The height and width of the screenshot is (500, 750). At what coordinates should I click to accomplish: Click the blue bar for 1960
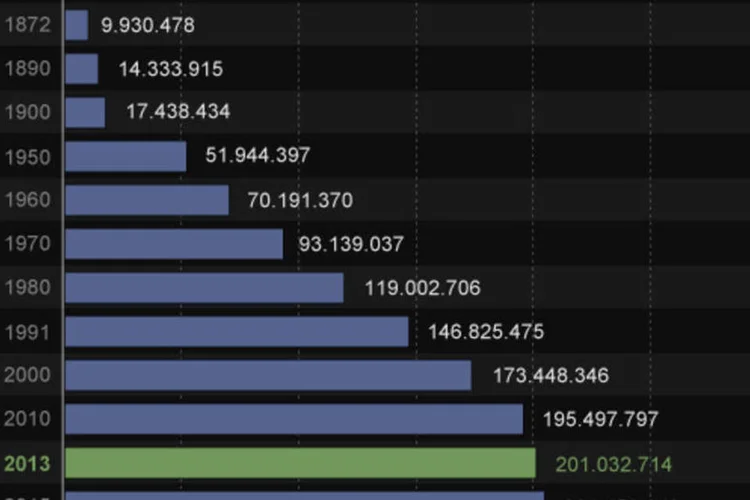tap(147, 200)
